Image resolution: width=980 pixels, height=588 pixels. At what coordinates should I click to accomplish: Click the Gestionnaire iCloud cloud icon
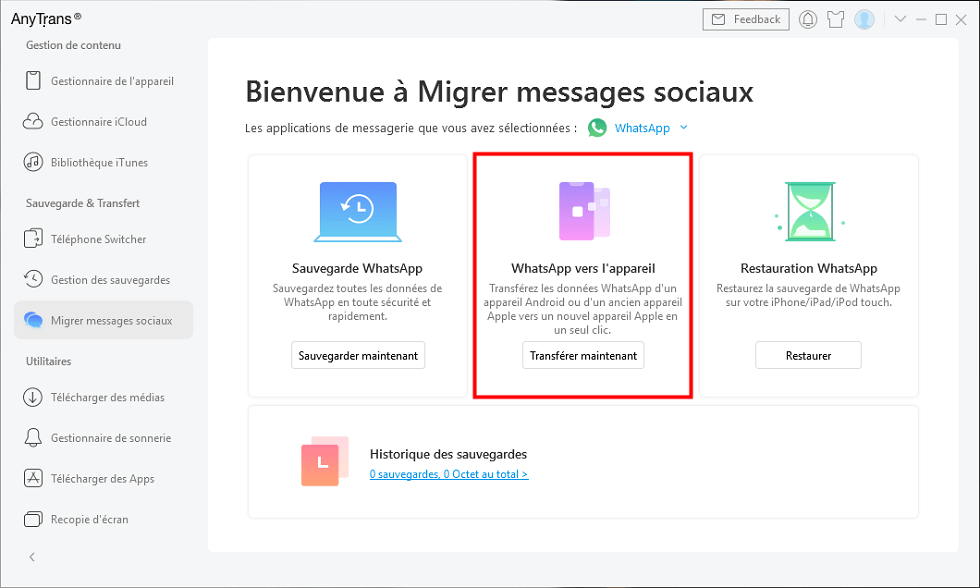[x=33, y=121]
